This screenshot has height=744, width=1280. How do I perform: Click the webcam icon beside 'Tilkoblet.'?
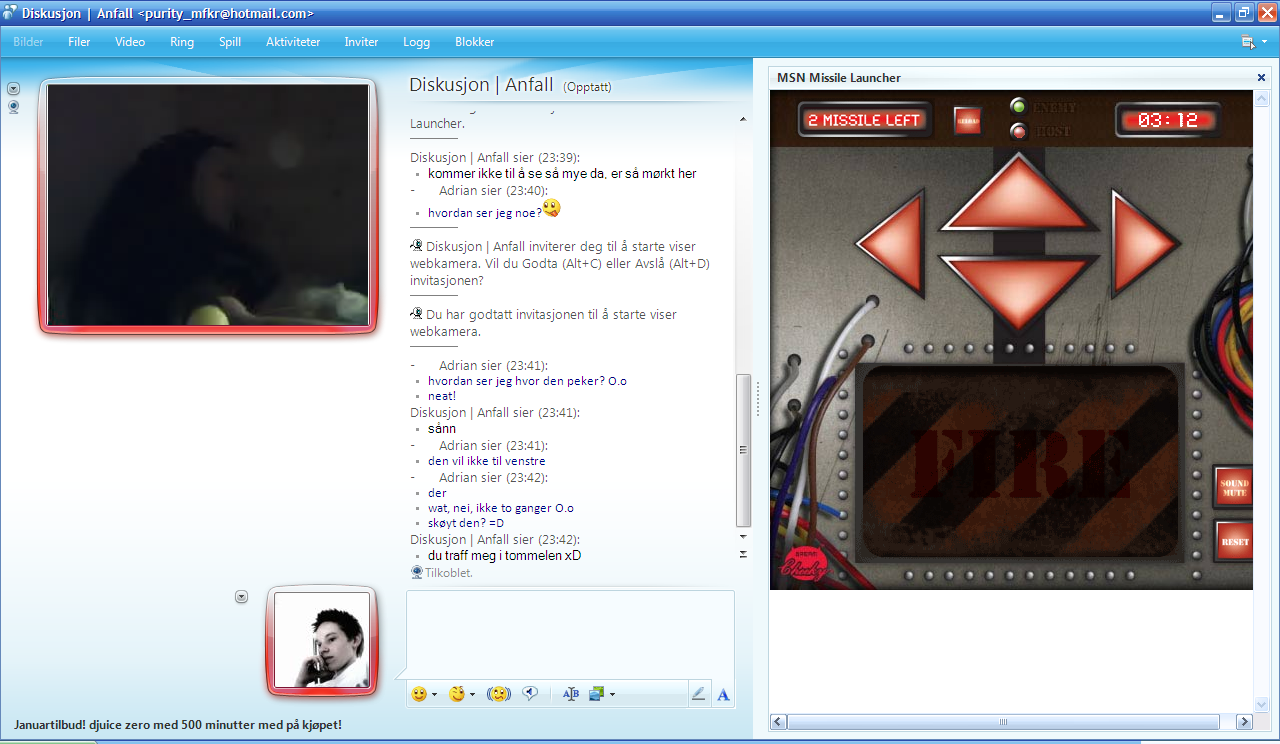(417, 573)
